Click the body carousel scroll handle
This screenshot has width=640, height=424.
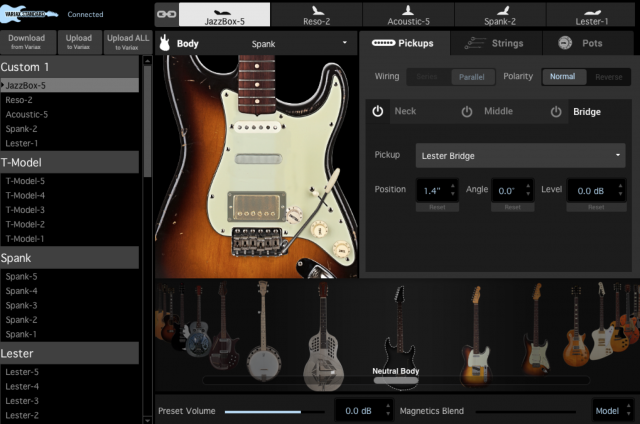tap(396, 380)
